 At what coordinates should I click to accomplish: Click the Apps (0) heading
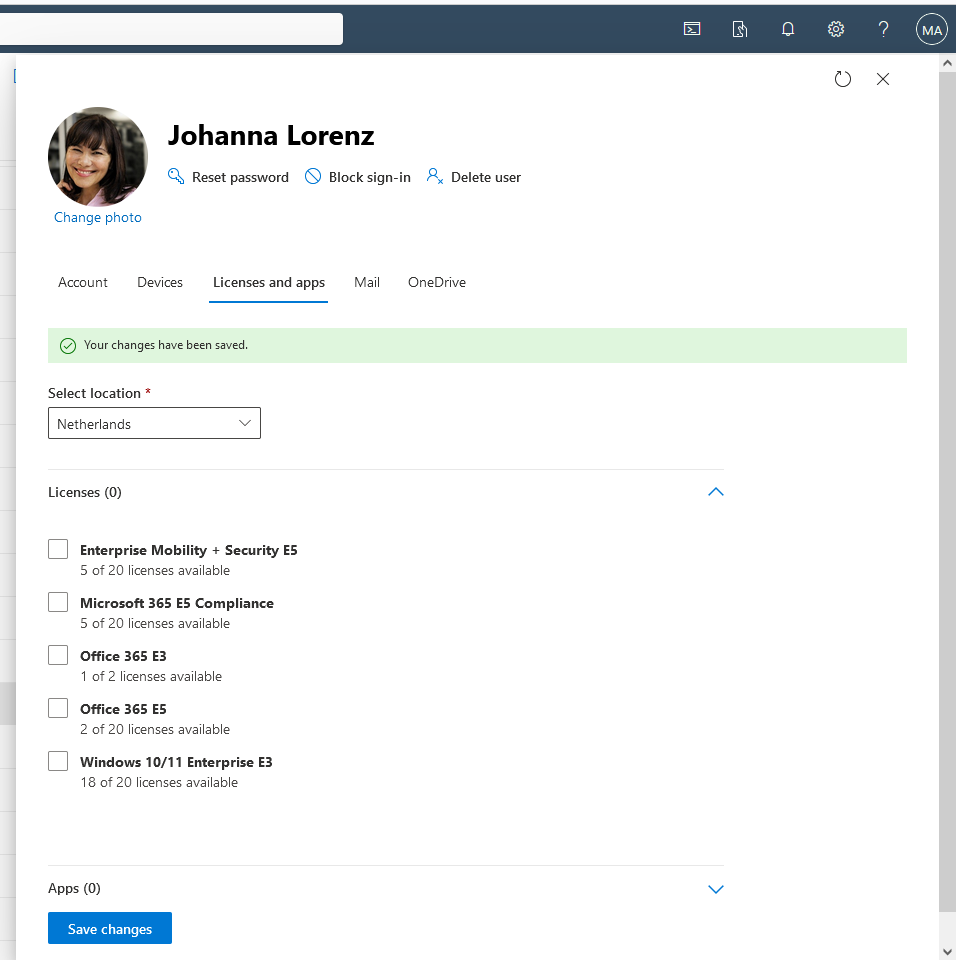(x=74, y=888)
